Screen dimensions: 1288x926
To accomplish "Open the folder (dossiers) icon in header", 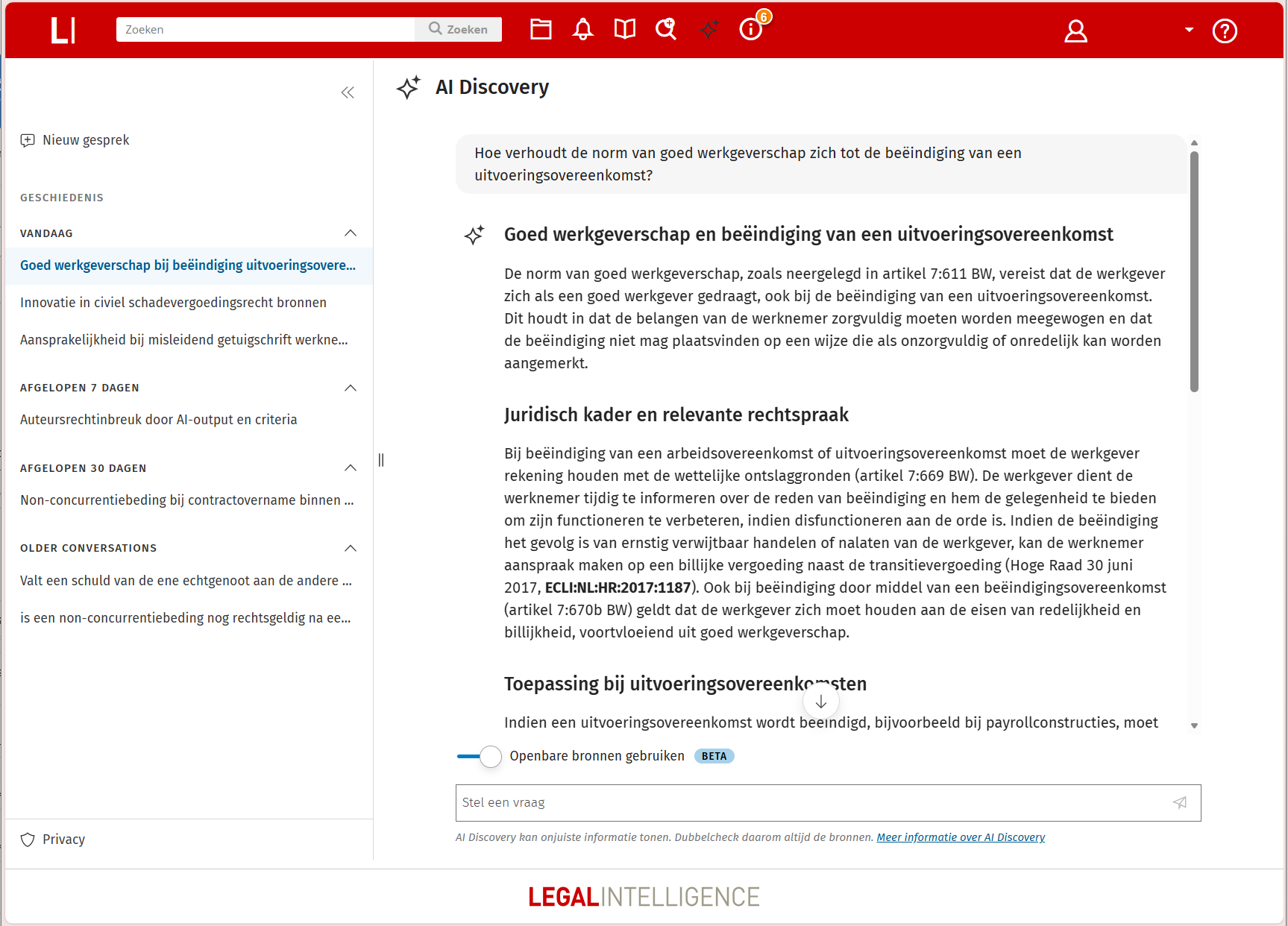I will pos(541,30).
